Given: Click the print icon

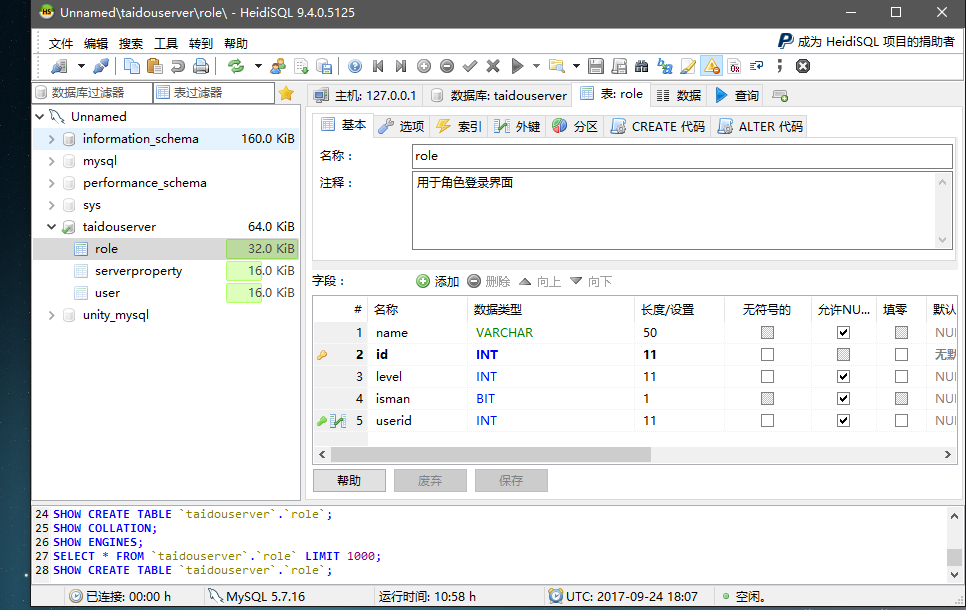Looking at the screenshot, I should coord(201,66).
